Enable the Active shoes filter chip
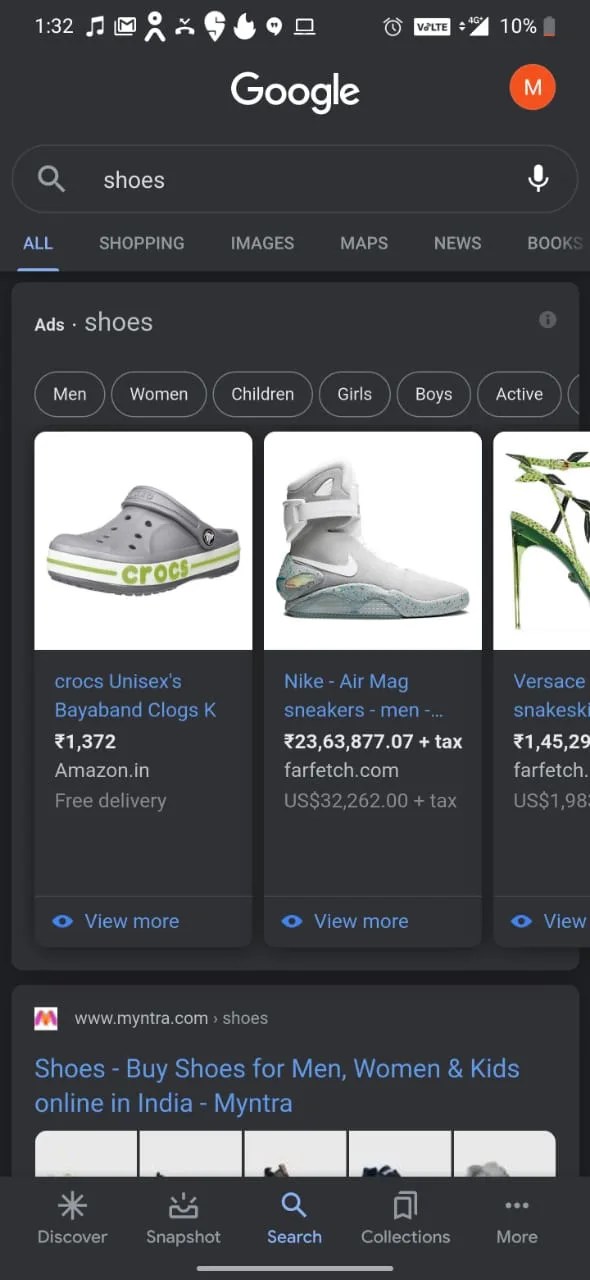Image resolution: width=590 pixels, height=1280 pixels. (x=519, y=394)
